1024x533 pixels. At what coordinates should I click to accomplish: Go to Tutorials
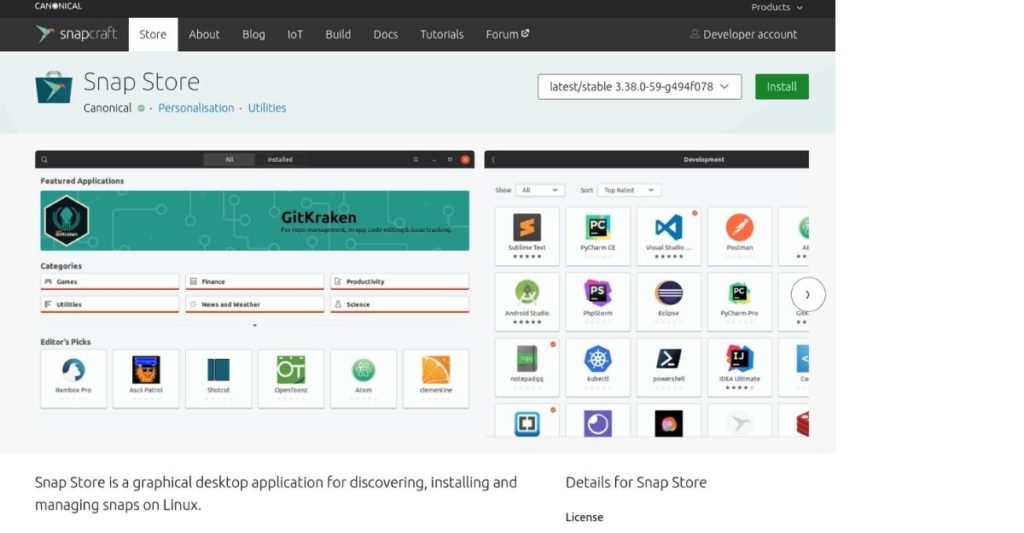(x=441, y=35)
